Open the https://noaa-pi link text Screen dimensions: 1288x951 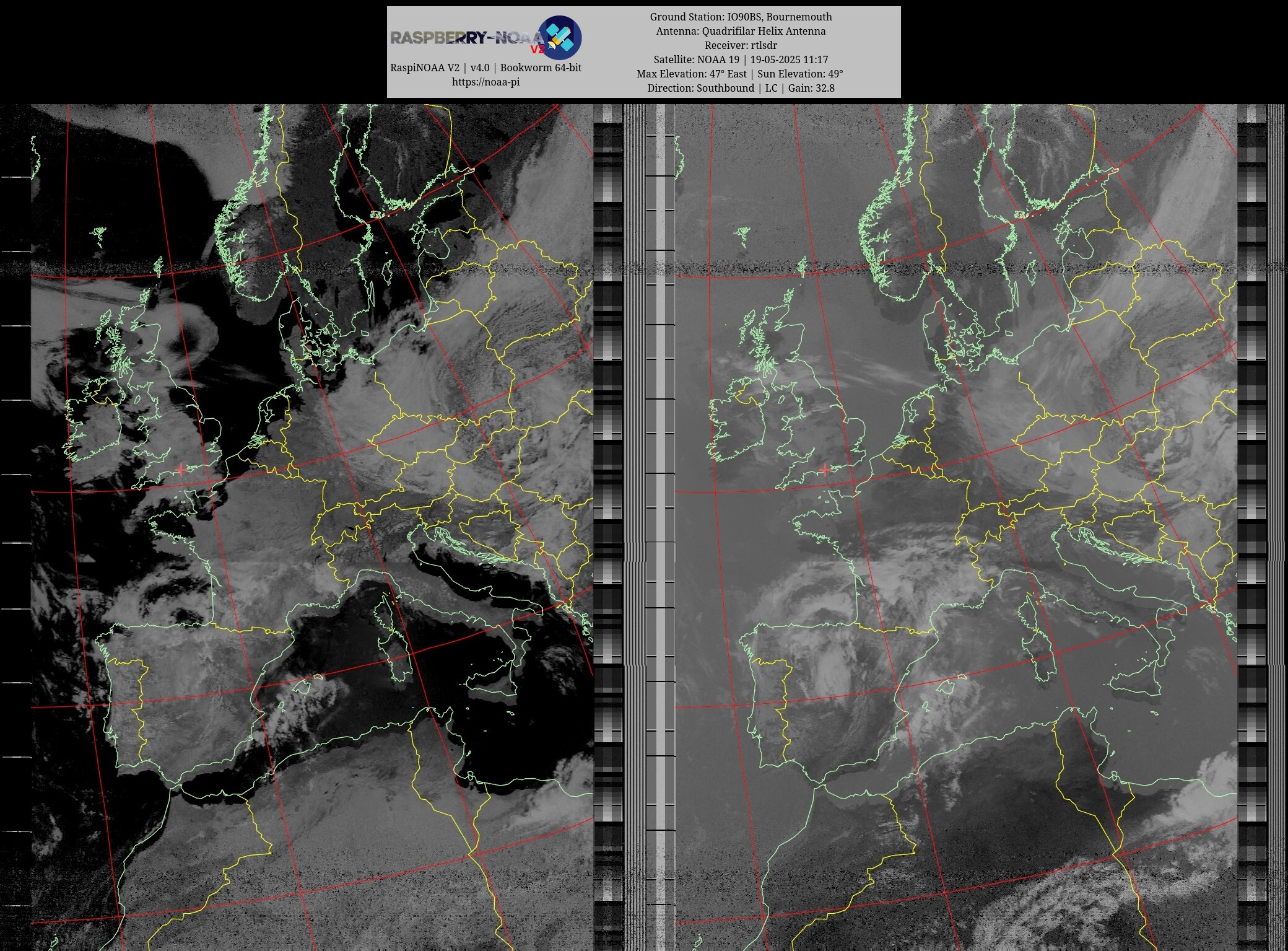[x=485, y=82]
